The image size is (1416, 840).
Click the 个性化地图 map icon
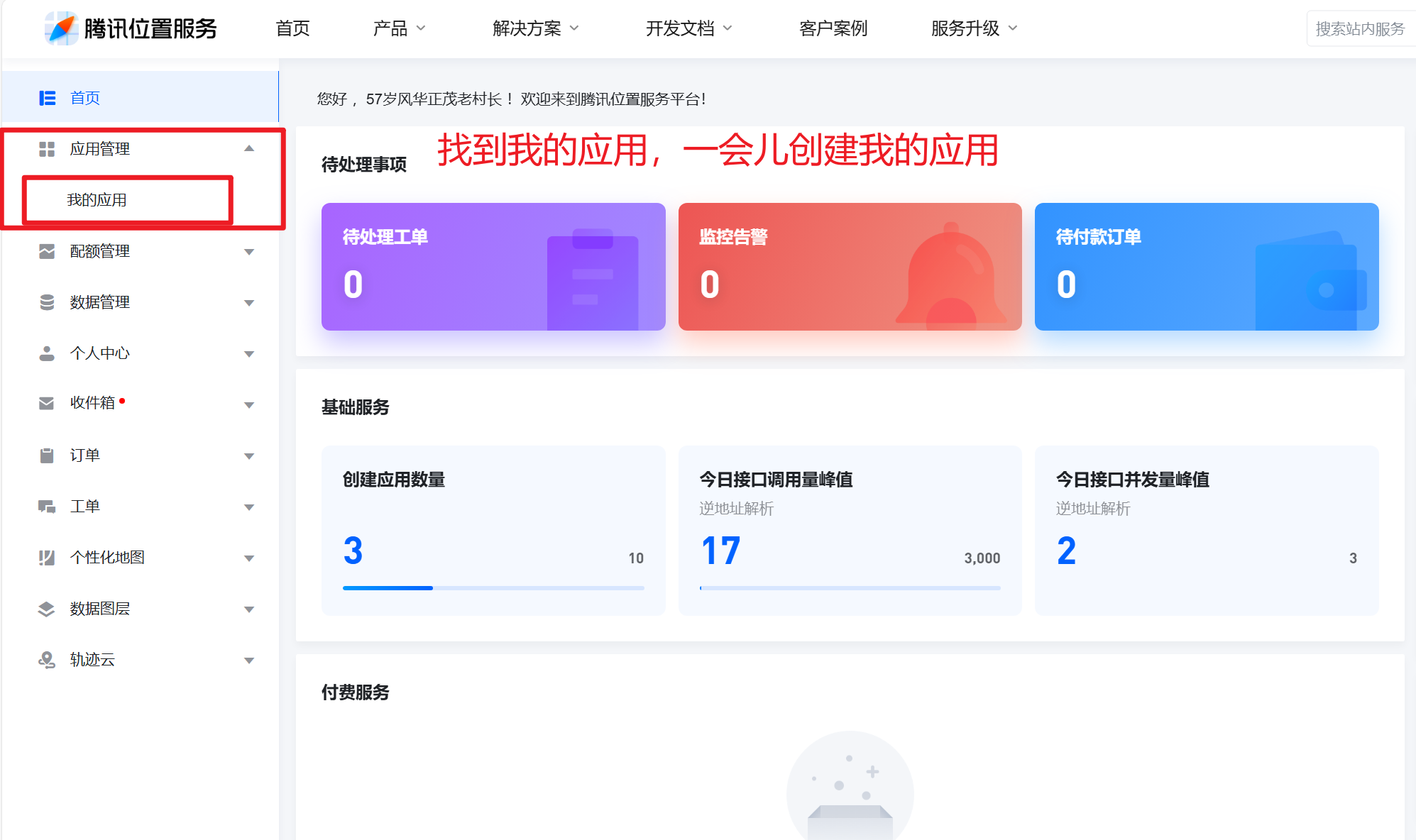coord(47,558)
